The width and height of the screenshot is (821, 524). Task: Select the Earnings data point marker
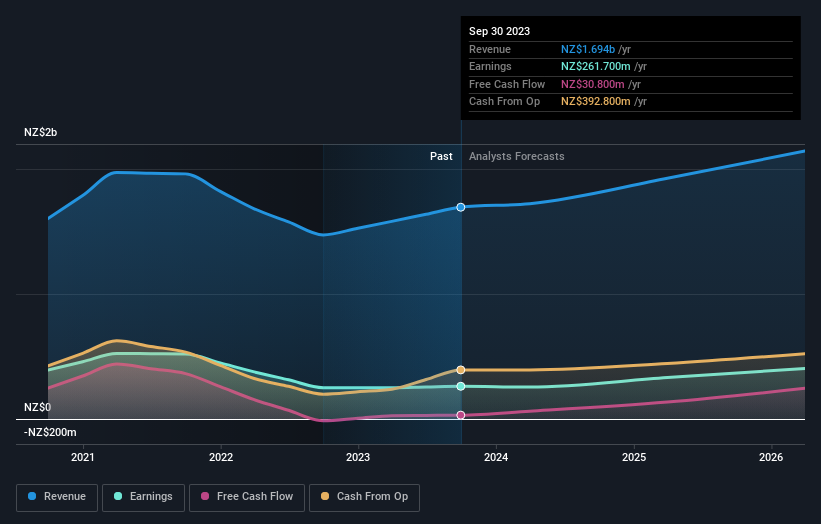click(x=461, y=386)
